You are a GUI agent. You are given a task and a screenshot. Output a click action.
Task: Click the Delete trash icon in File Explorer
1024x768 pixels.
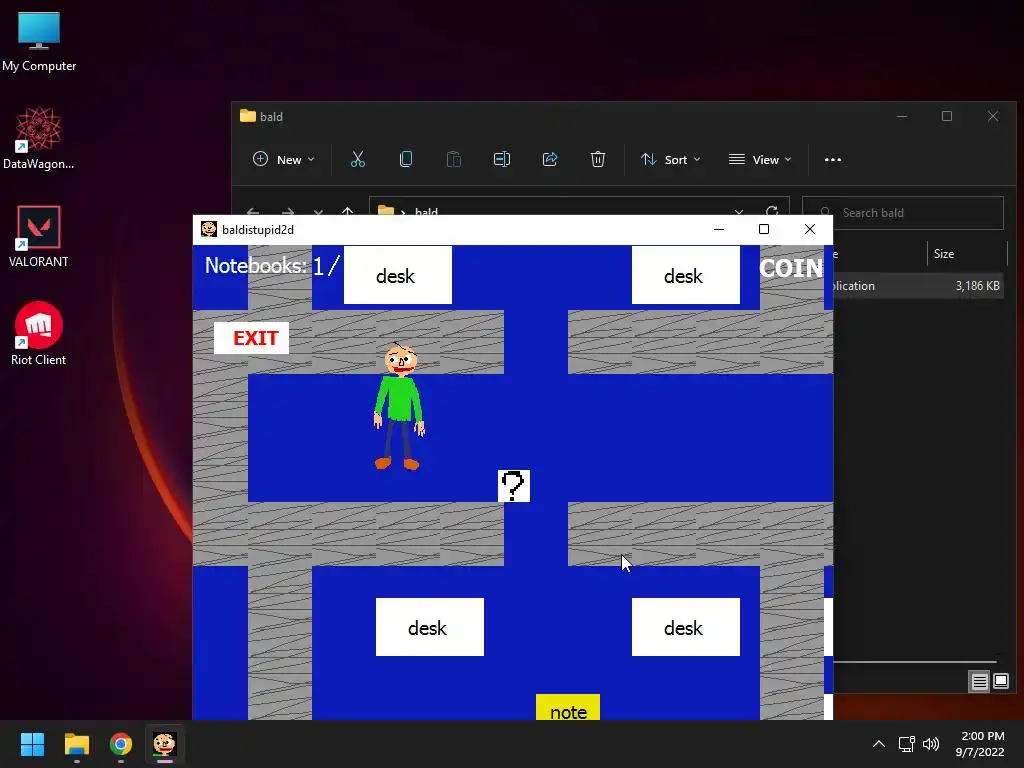[598, 159]
